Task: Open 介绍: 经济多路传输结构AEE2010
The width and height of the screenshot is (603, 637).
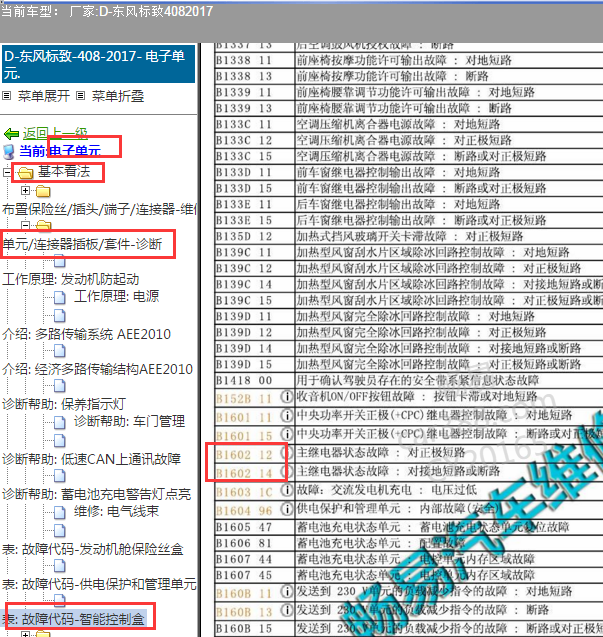Action: coord(97,369)
